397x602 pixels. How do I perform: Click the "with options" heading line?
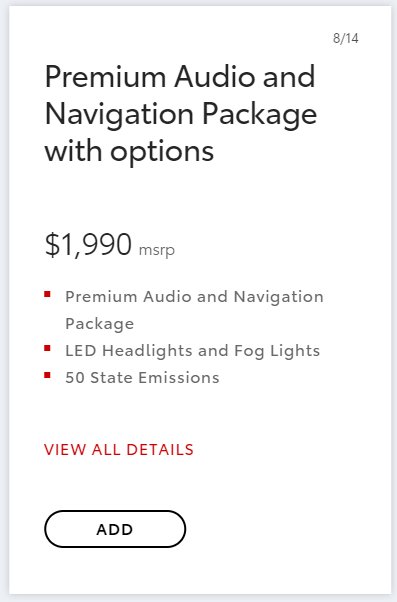(x=129, y=152)
